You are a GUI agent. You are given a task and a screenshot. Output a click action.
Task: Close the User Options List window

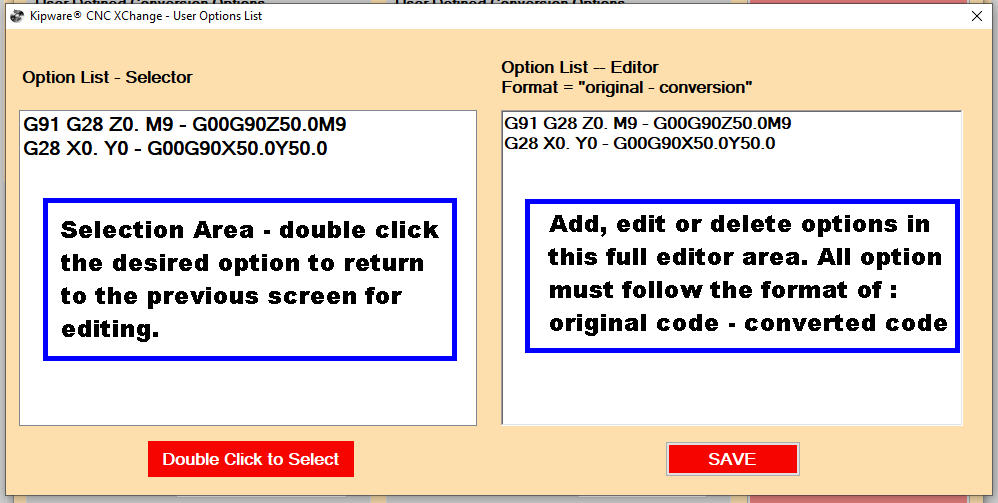tap(976, 17)
